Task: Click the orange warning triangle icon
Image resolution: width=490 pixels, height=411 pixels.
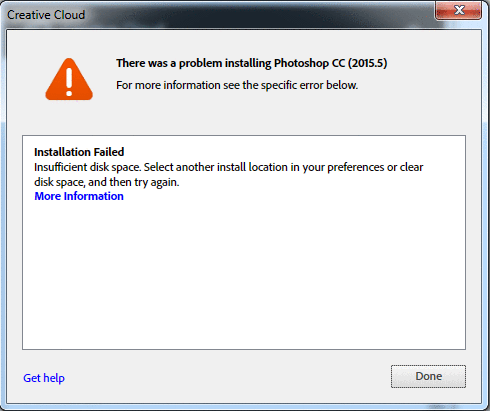Action: 69,79
